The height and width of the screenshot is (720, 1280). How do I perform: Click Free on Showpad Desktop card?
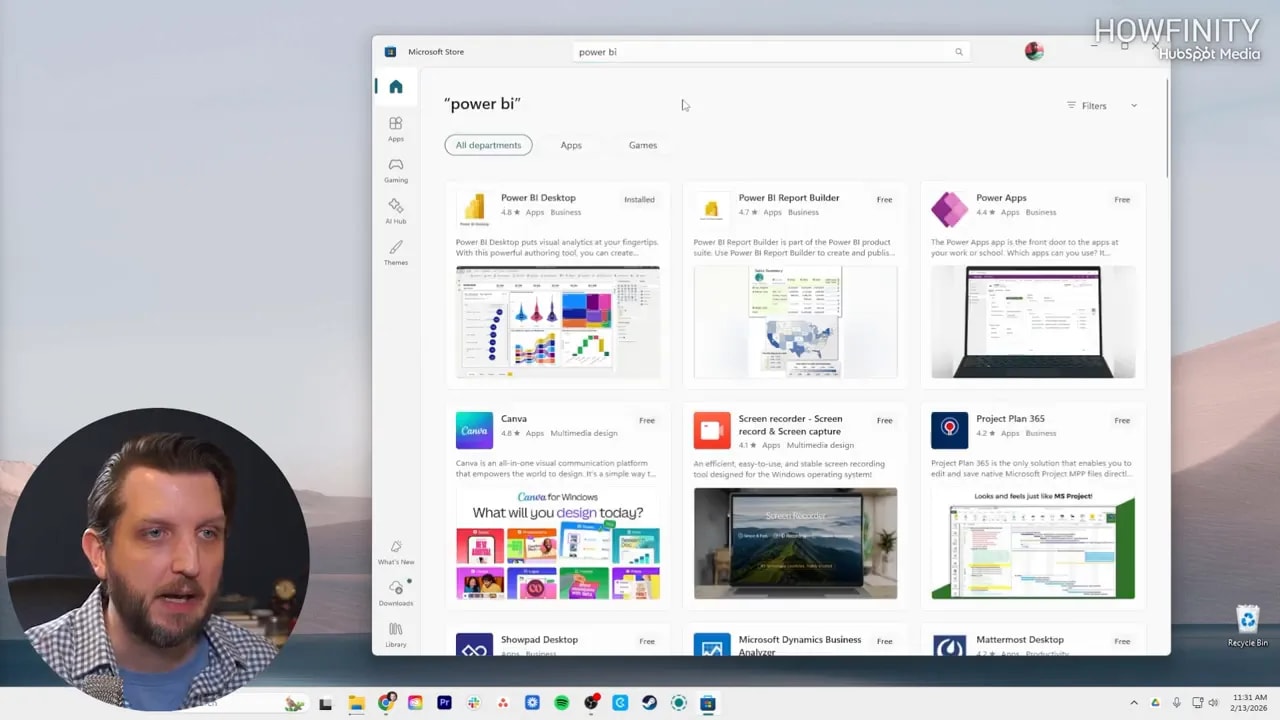(647, 642)
